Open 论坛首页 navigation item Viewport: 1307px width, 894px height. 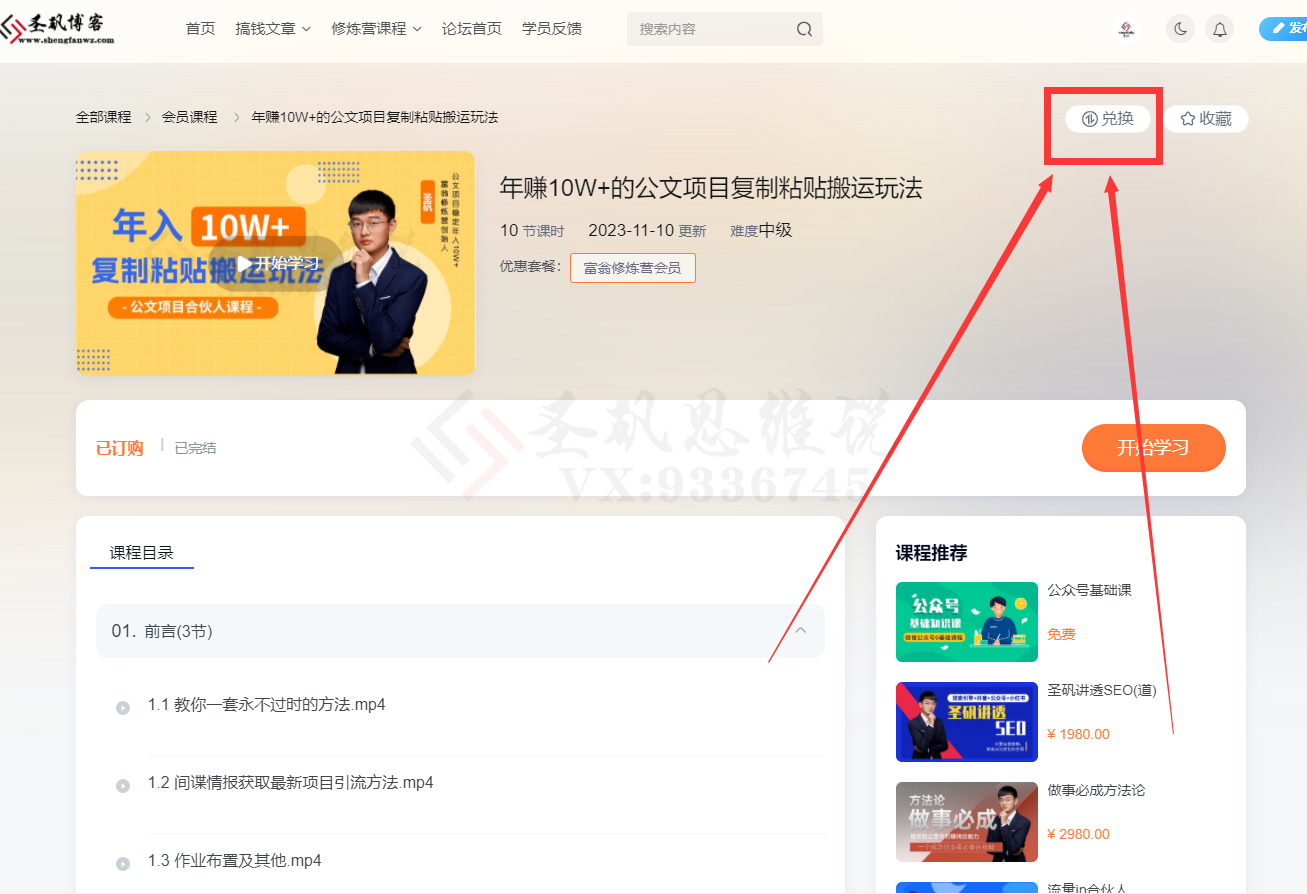[472, 29]
